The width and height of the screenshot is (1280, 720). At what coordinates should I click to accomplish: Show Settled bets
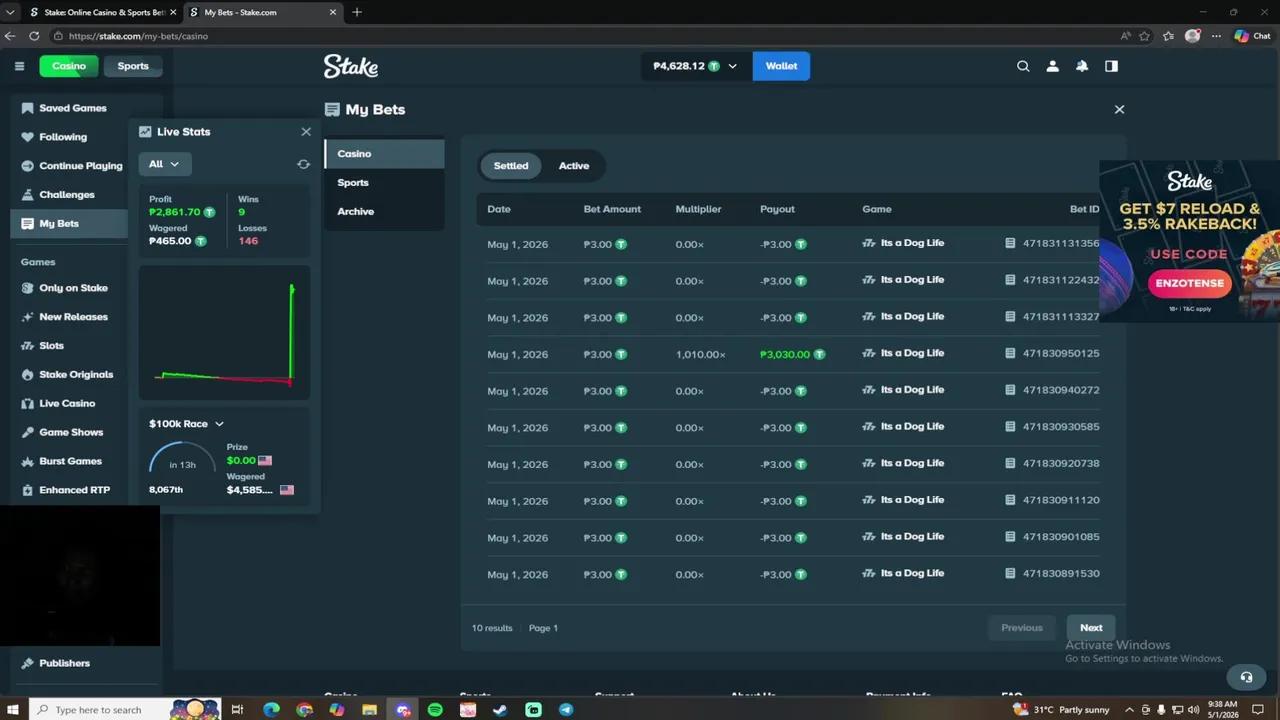(x=511, y=166)
